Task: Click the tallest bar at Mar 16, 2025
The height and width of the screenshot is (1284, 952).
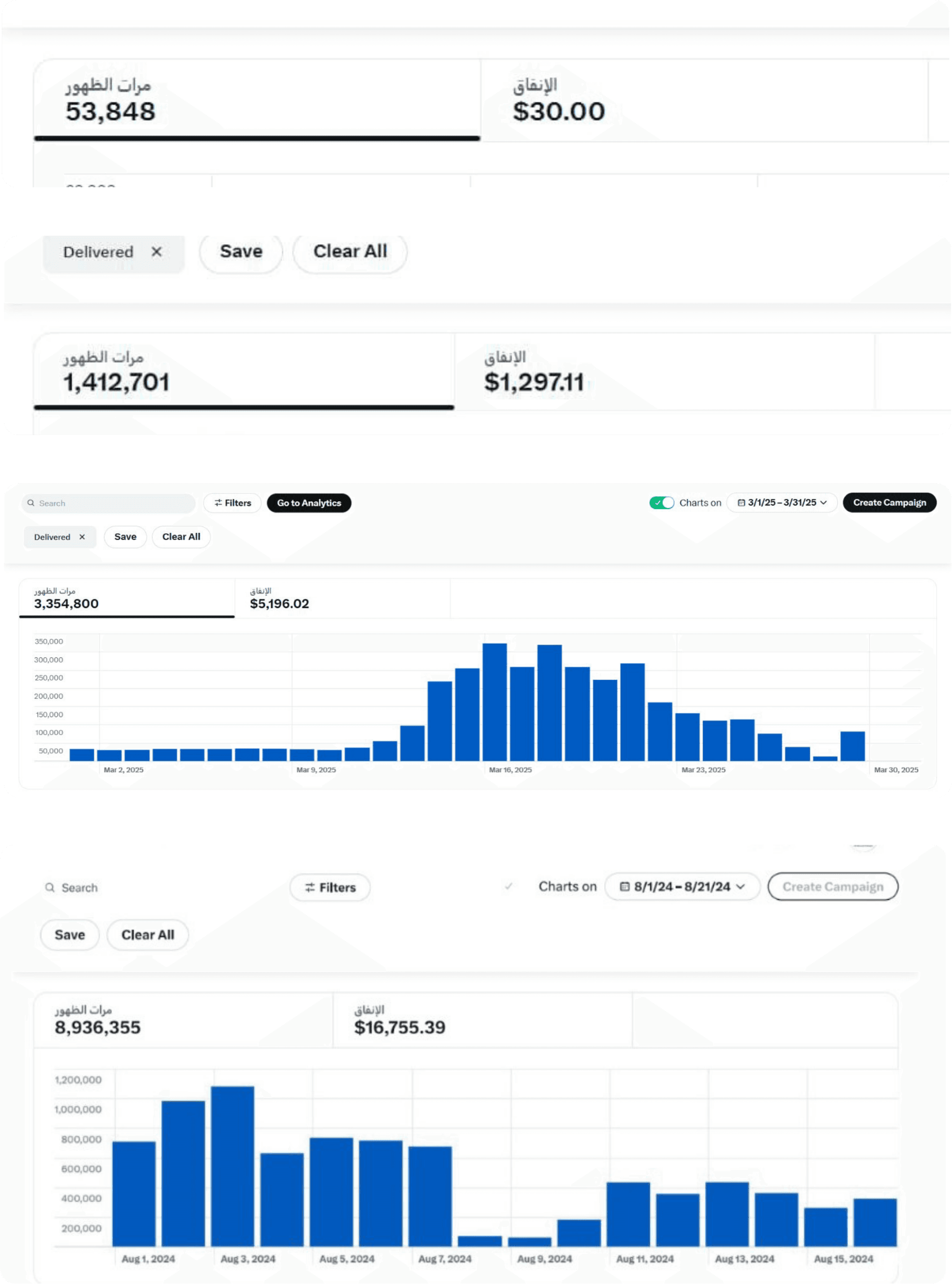Action: tap(495, 702)
